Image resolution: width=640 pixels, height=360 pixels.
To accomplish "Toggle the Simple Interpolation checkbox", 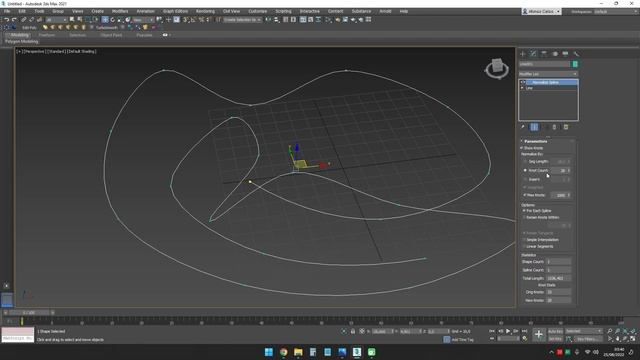I will tap(524, 240).
